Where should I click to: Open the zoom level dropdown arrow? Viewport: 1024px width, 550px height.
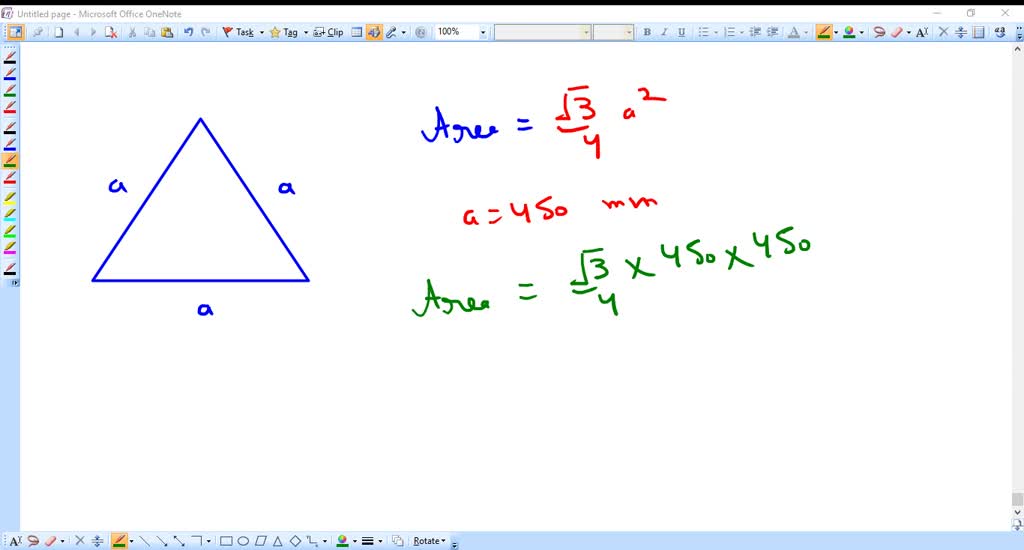tap(483, 32)
